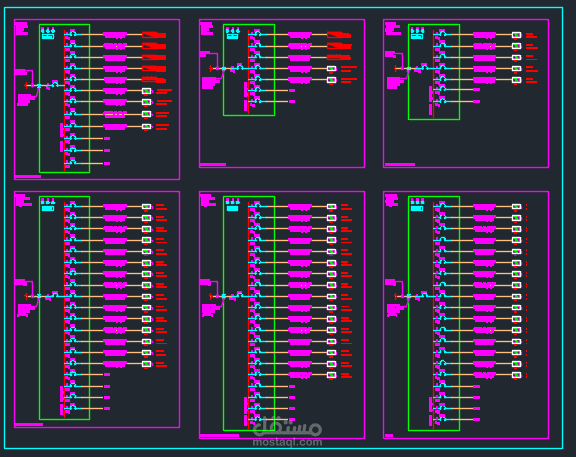Click the last spare circuit stub in top-left panel
The width and height of the screenshot is (576, 457).
87,163
